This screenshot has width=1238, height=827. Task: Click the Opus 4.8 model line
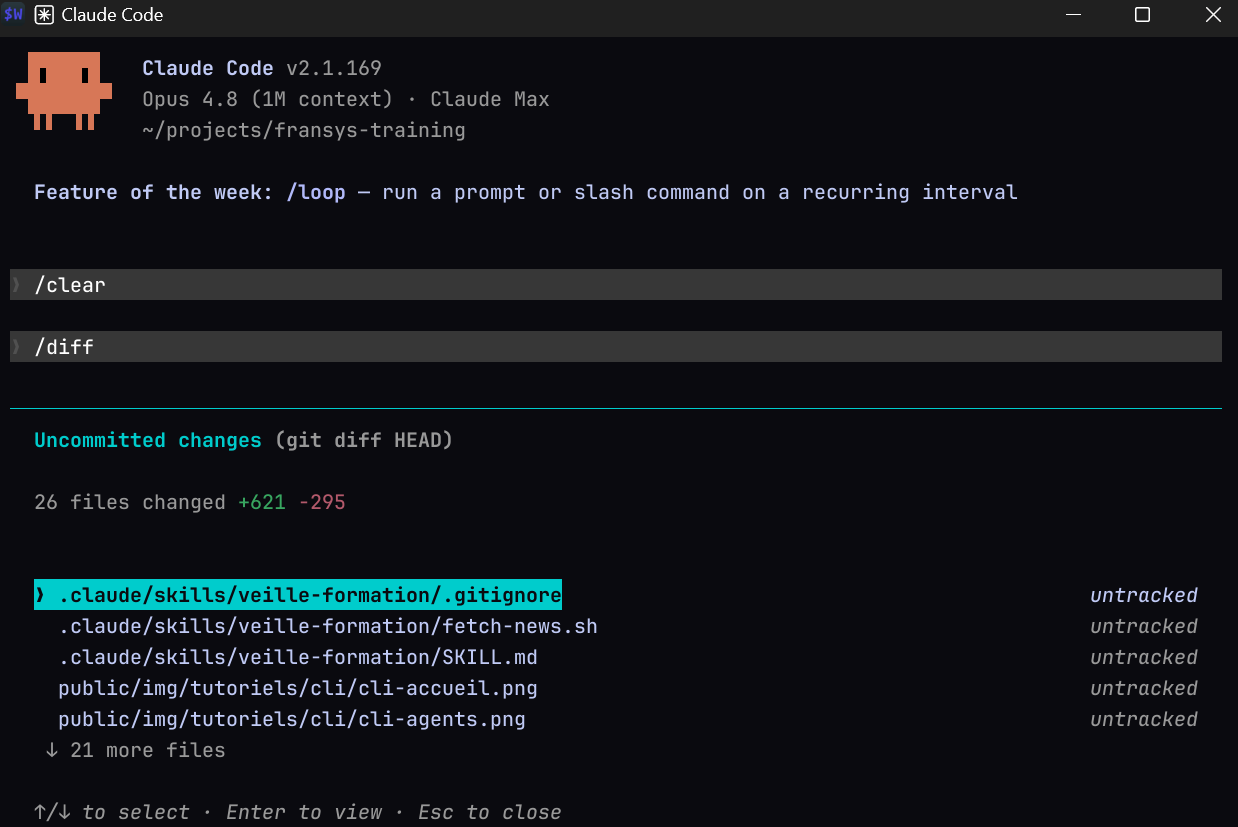pyautogui.click(x=346, y=99)
